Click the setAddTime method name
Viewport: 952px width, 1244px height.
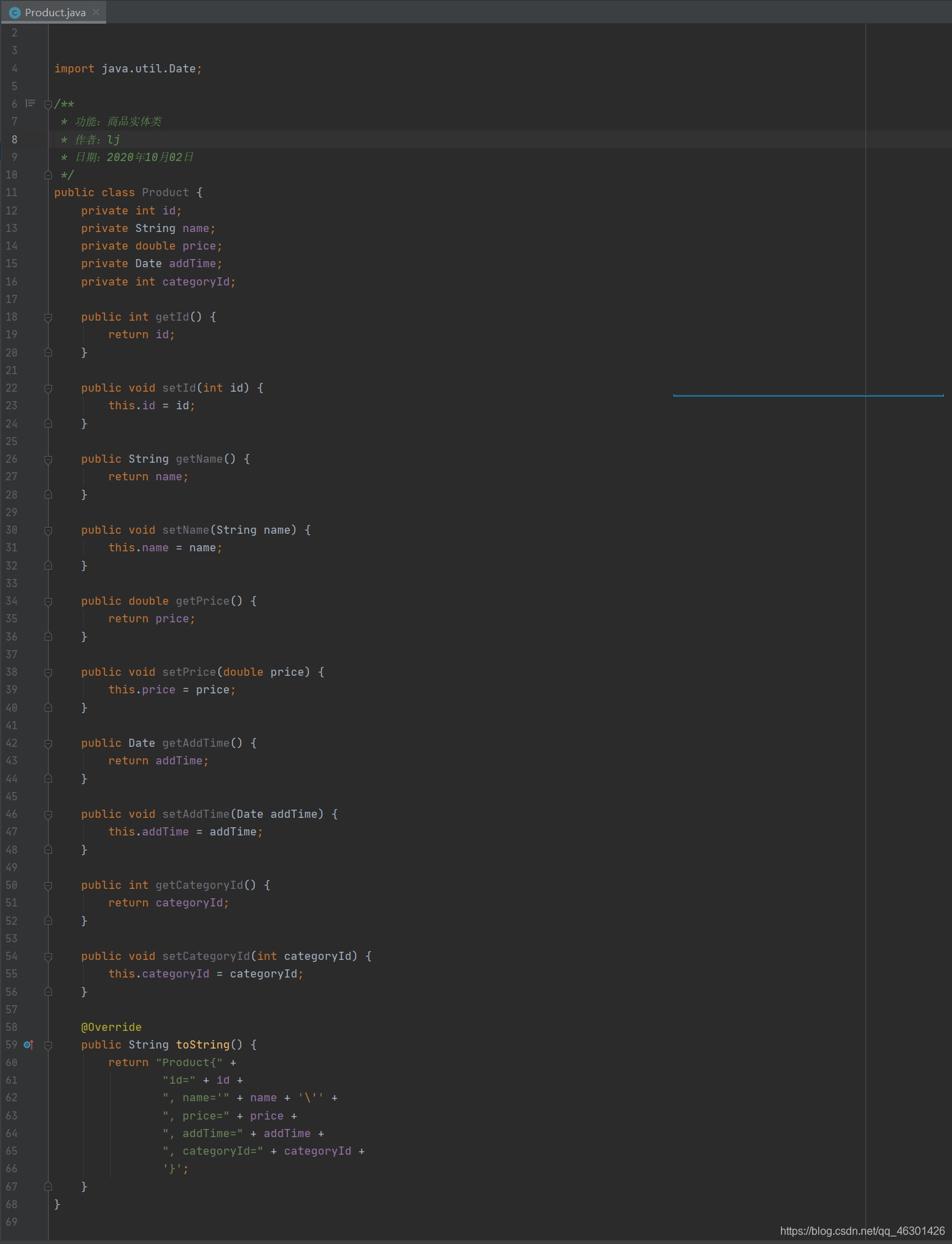coord(196,814)
